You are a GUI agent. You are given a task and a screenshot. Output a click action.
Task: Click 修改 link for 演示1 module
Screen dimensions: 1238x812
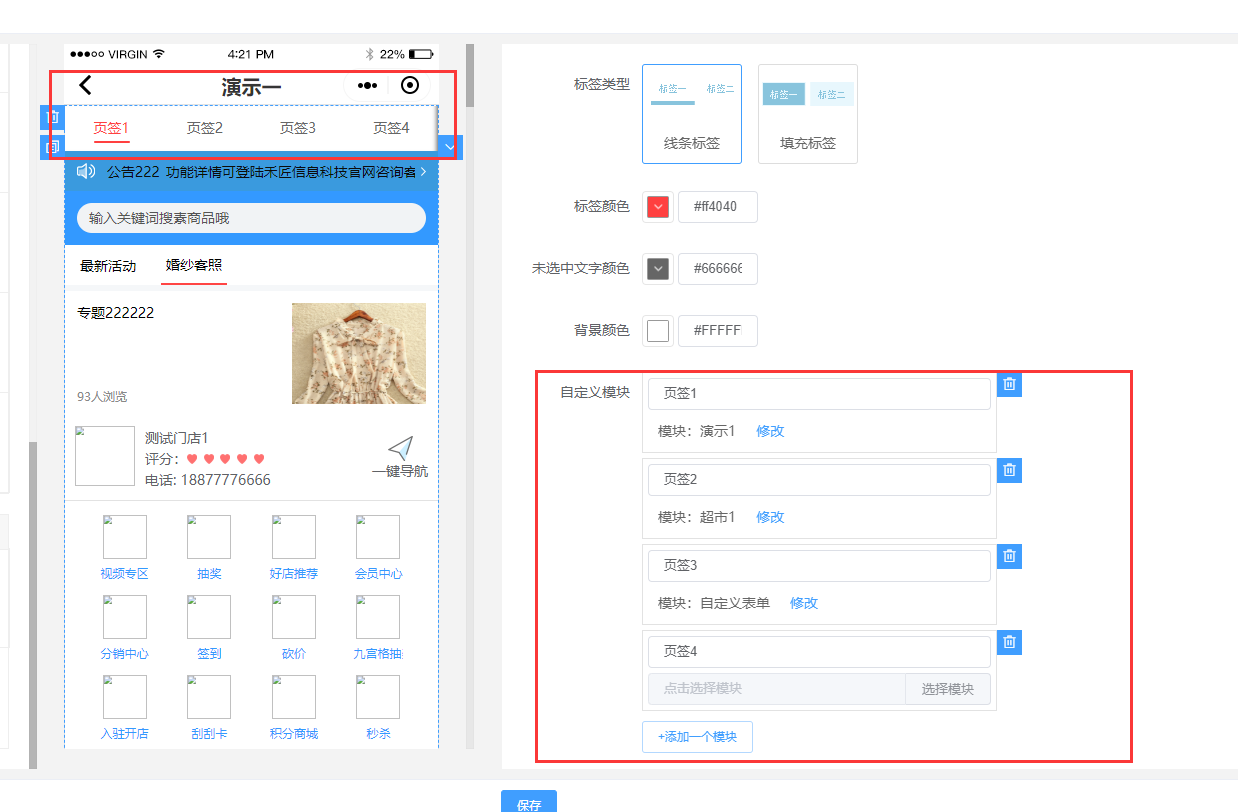click(770, 431)
